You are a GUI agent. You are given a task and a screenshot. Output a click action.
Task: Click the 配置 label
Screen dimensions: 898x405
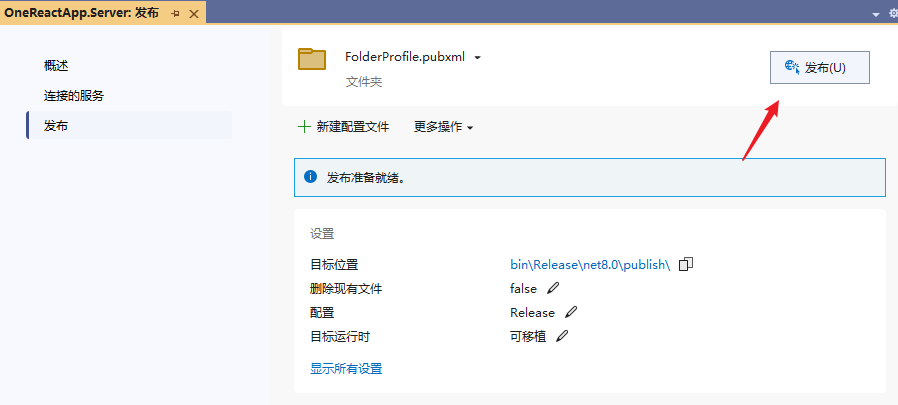(322, 313)
